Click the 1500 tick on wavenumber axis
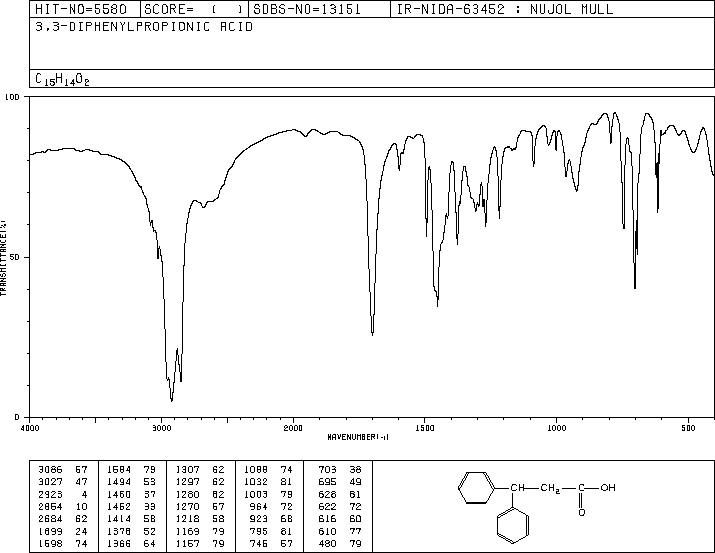The height and width of the screenshot is (553, 715). (425, 428)
